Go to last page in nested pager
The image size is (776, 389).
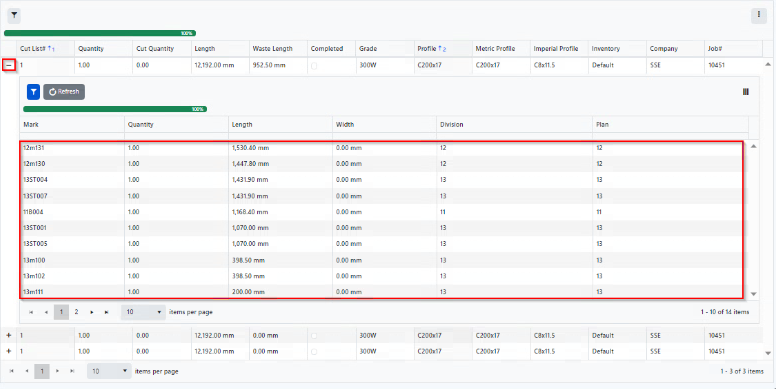coord(106,312)
